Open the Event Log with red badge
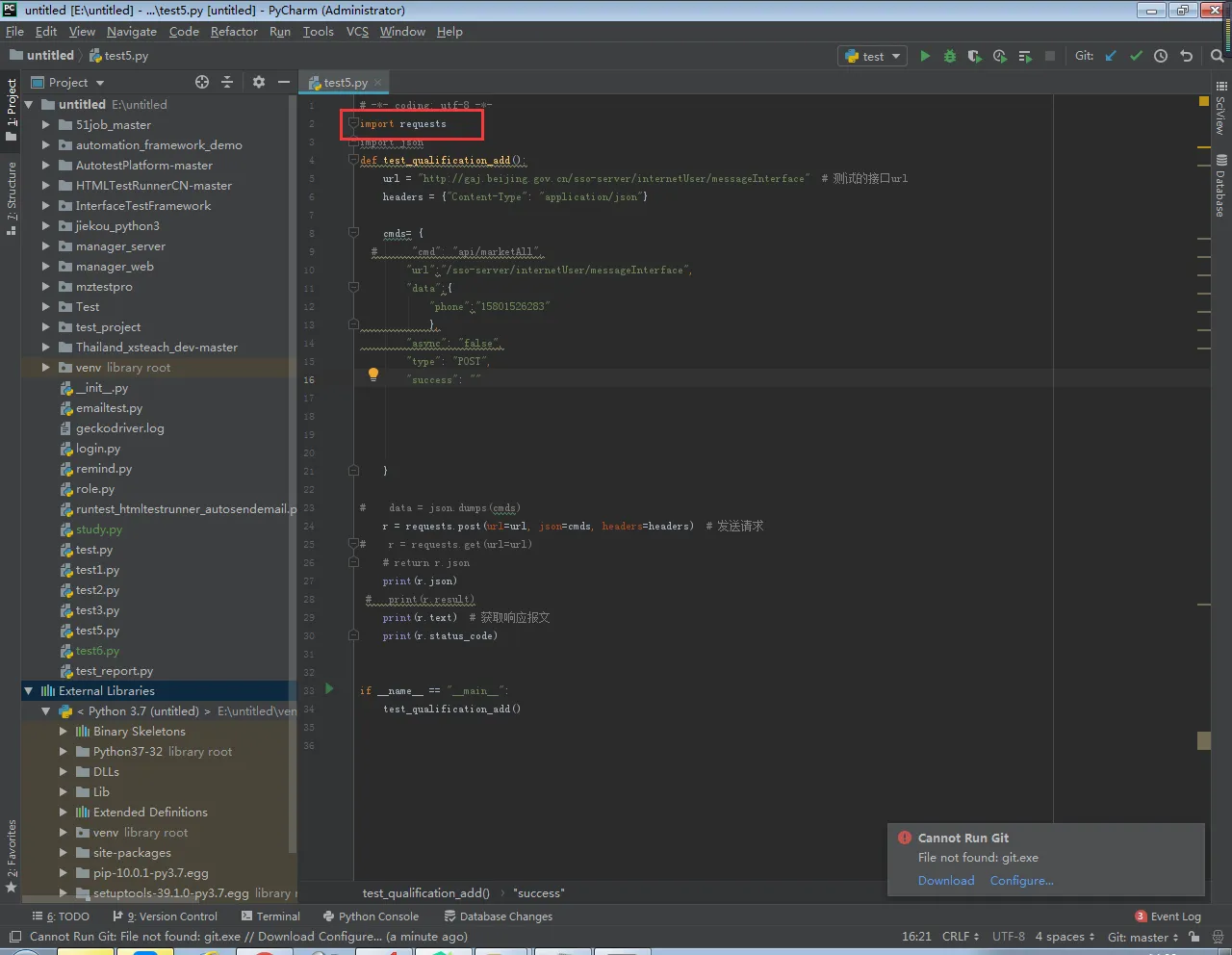The width and height of the screenshot is (1232, 955). tap(1168, 916)
